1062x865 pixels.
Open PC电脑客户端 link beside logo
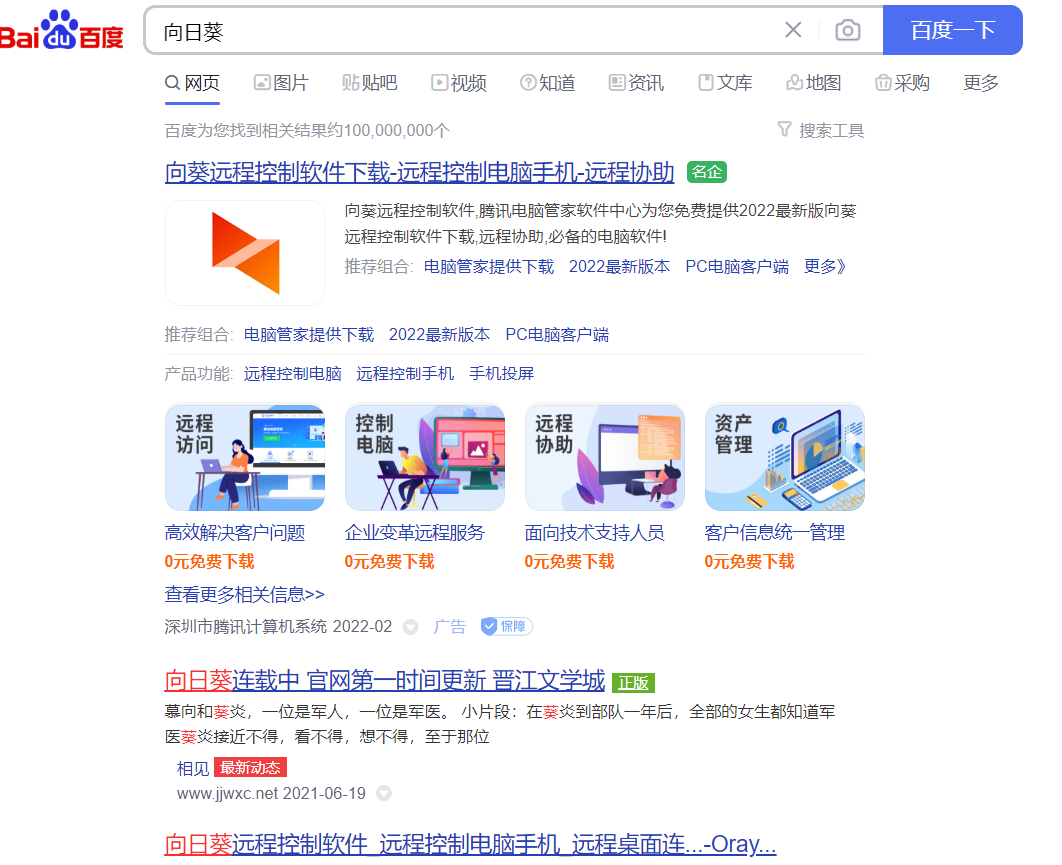tap(737, 266)
